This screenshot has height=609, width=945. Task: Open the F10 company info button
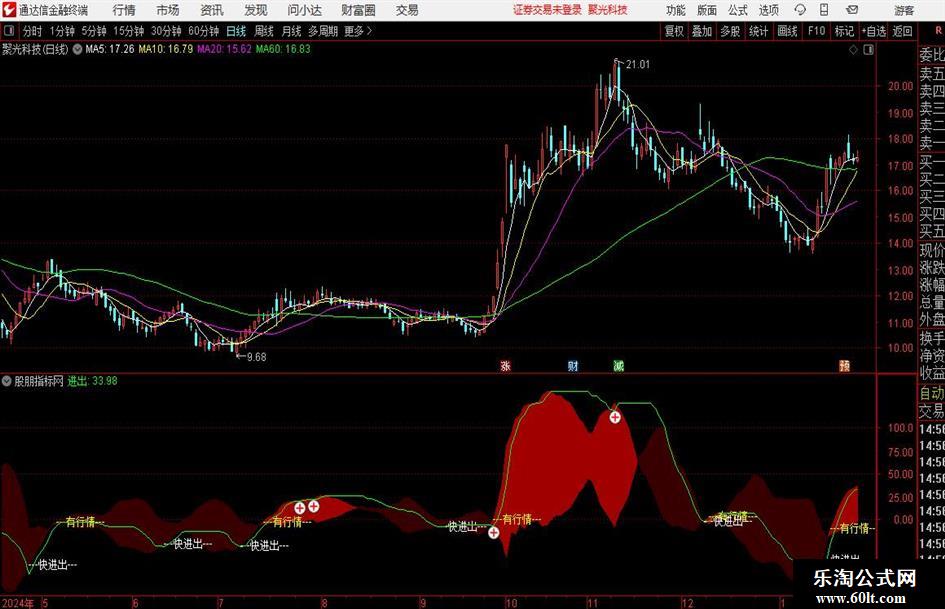click(x=817, y=31)
